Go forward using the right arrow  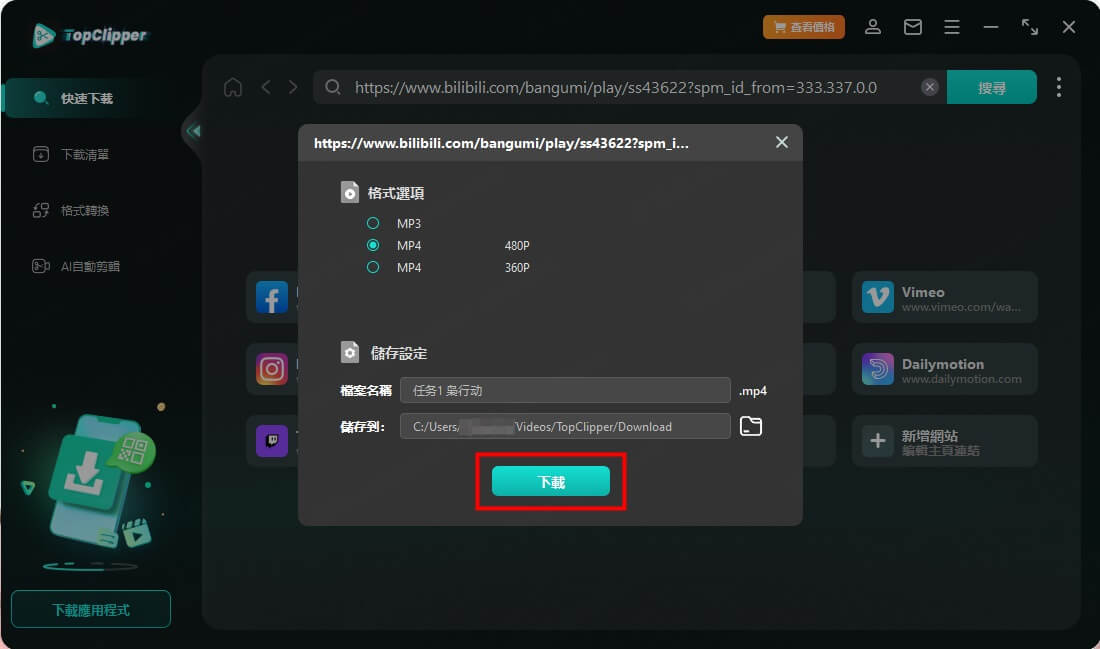click(x=293, y=88)
